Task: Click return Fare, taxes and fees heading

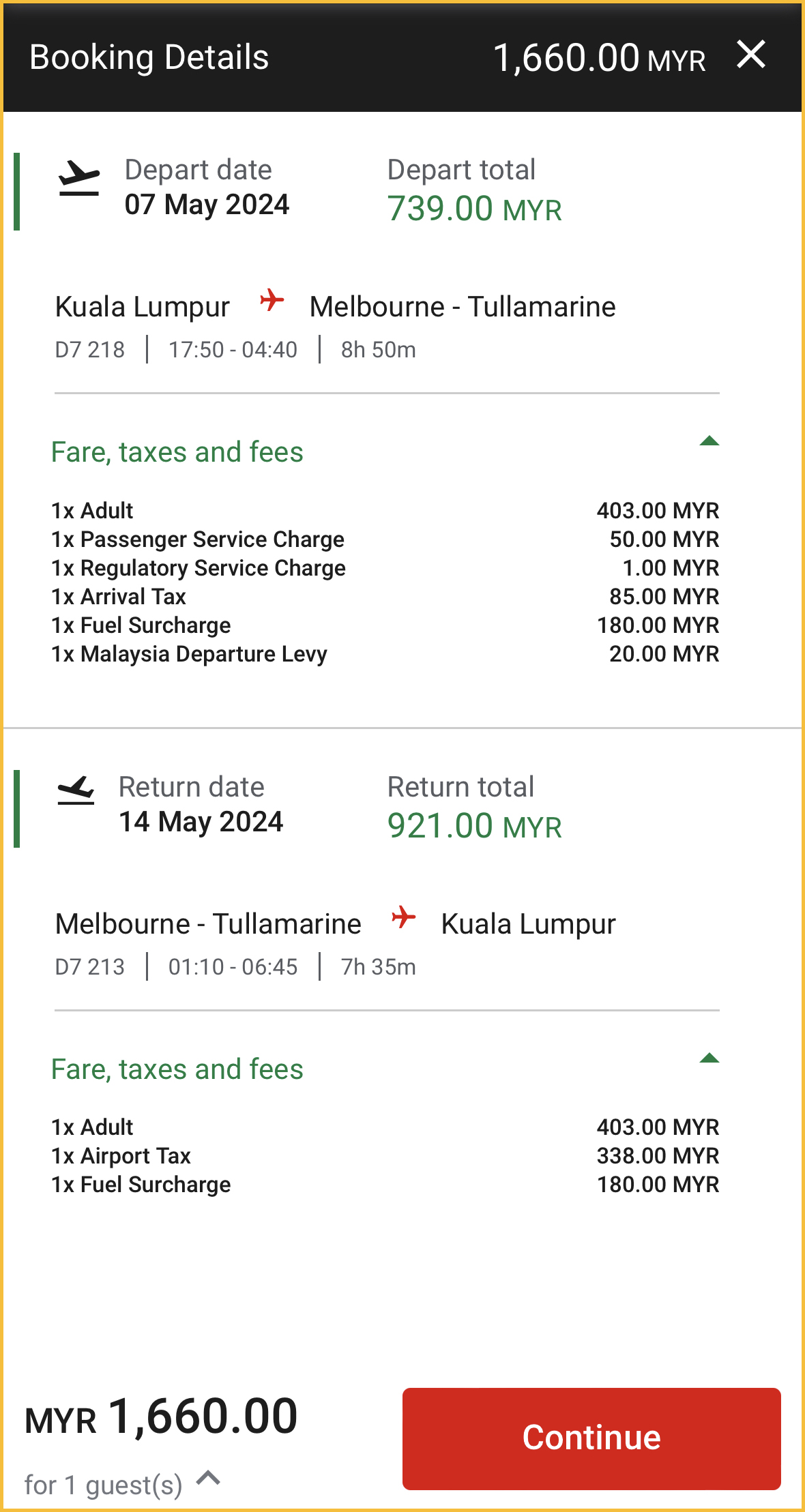Action: [x=177, y=1069]
